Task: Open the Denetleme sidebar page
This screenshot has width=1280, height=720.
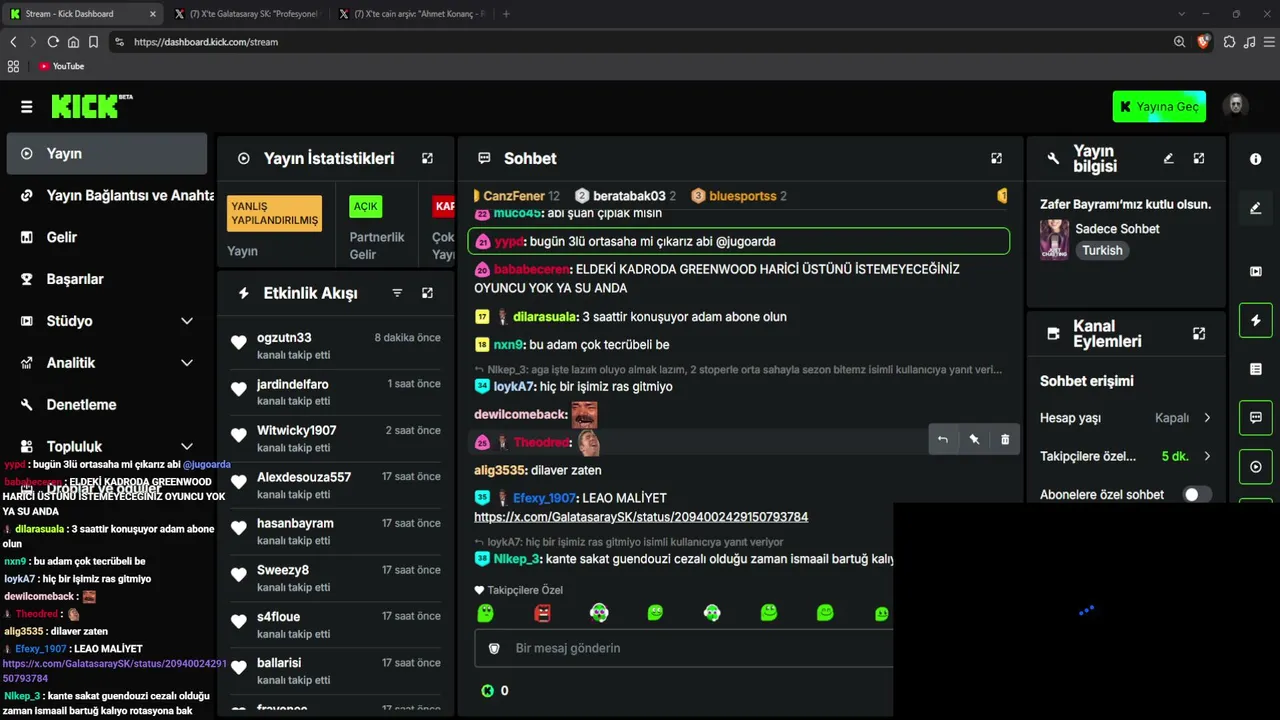Action: pyautogui.click(x=106, y=405)
